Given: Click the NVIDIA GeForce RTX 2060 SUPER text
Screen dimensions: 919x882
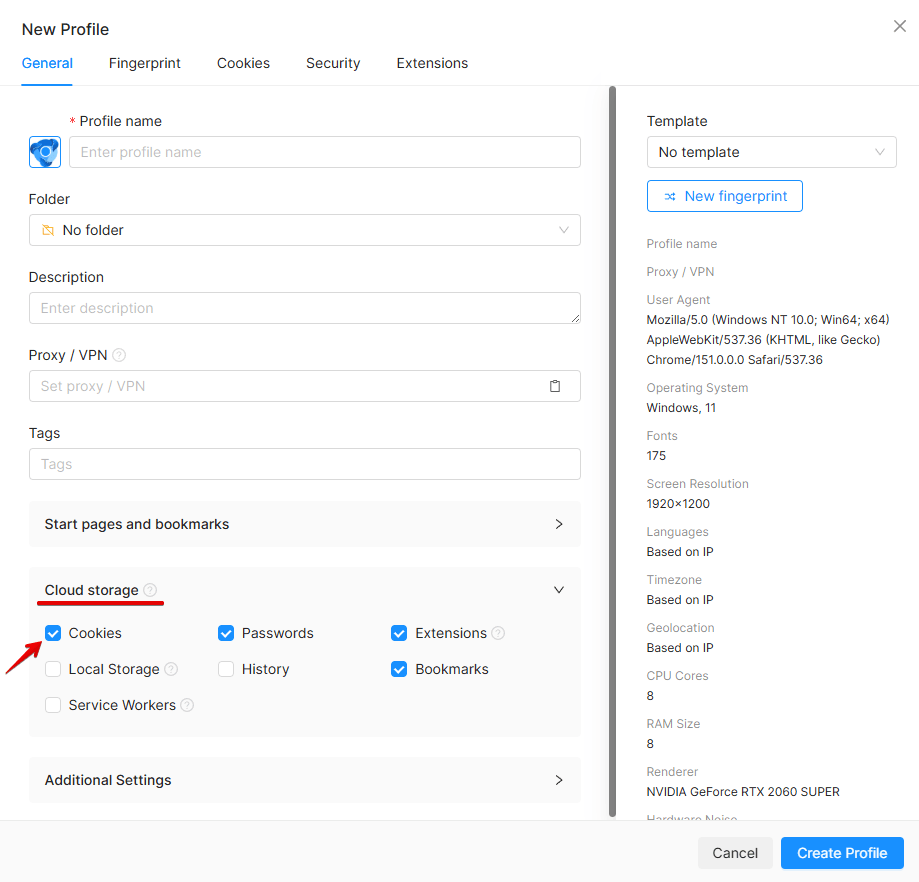Looking at the screenshot, I should [743, 792].
